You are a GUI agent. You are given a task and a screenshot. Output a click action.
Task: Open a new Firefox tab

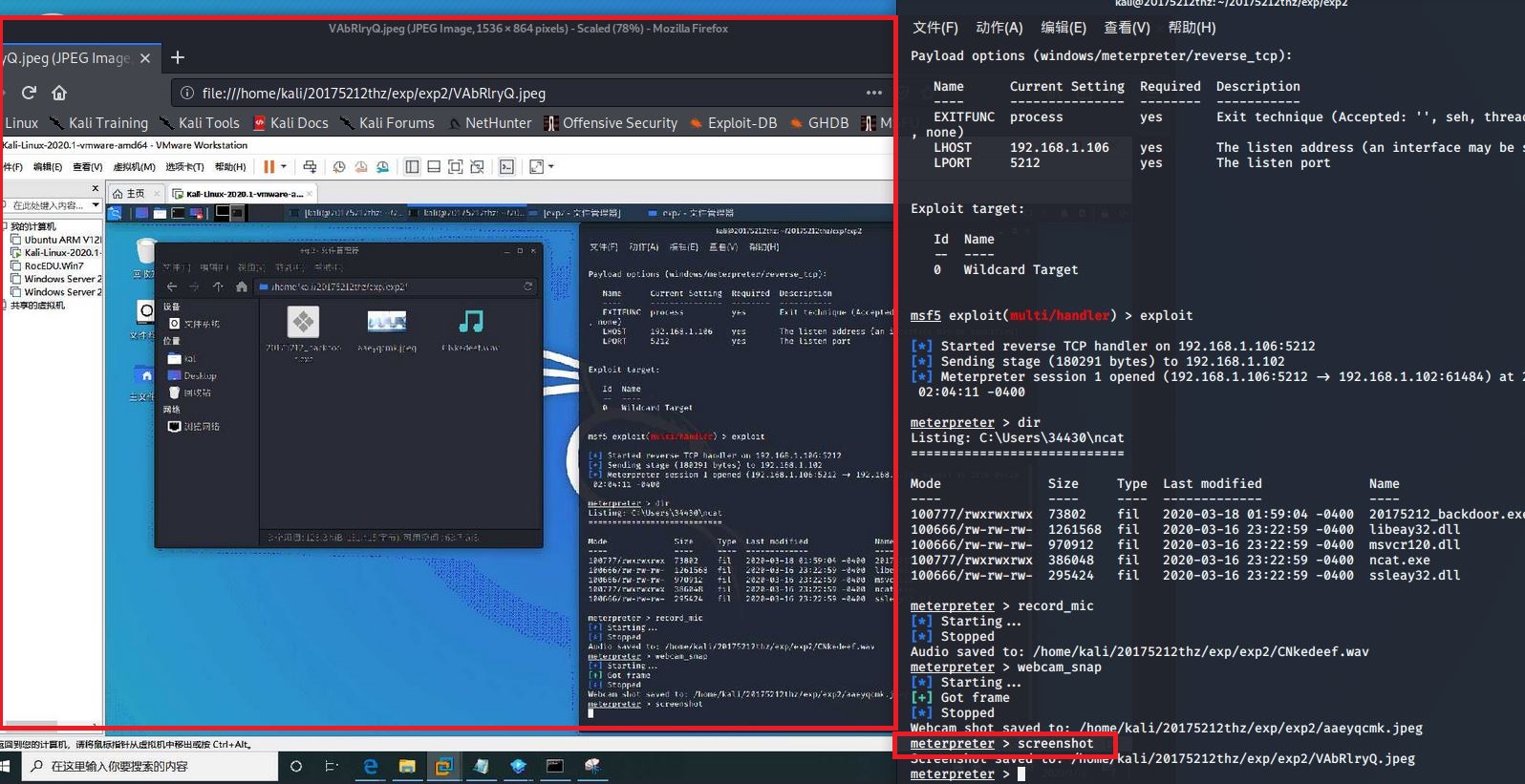point(178,57)
